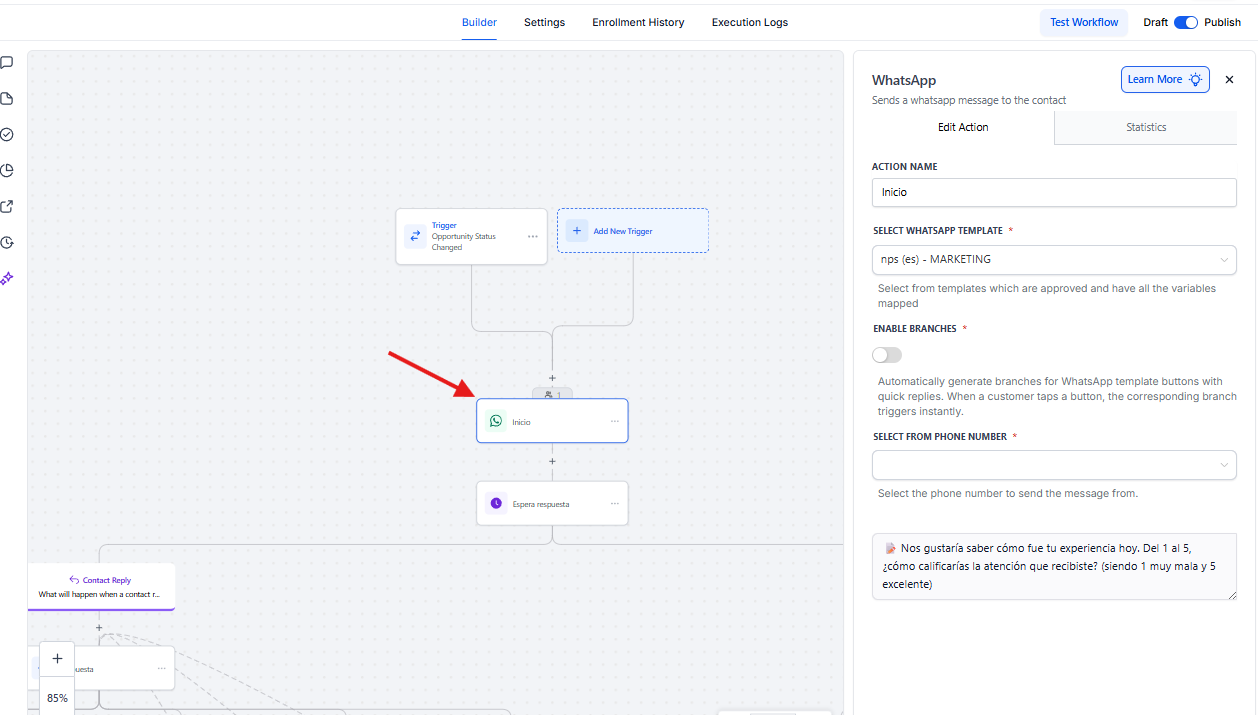Open the Select WhatsApp Template dropdown
1258x715 pixels.
tap(1054, 260)
